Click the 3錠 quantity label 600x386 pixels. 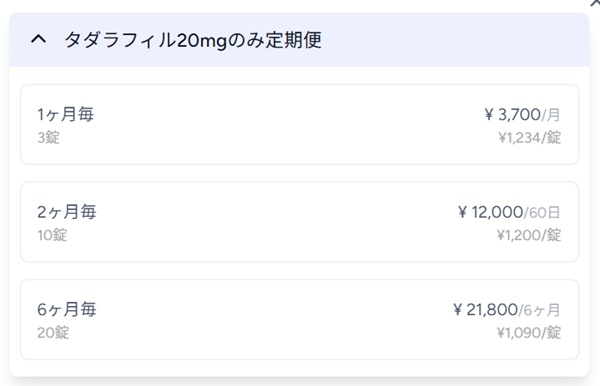tap(49, 137)
